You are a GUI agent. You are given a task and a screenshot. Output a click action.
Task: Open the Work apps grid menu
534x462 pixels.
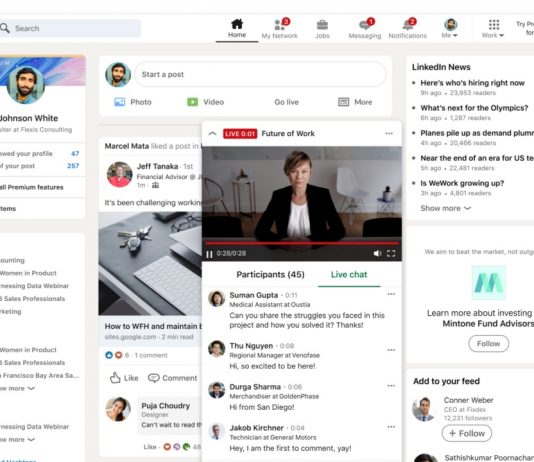click(493, 29)
